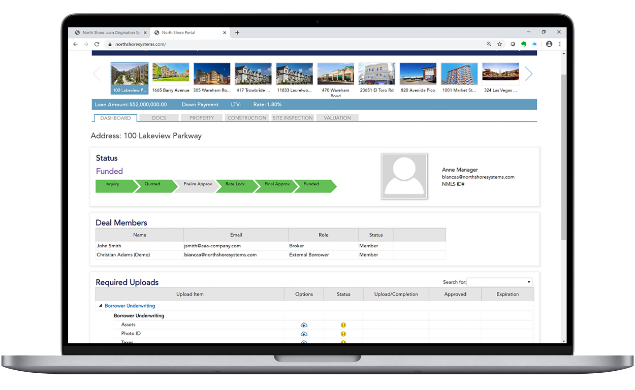Click John Smith in Deal Members
Image resolution: width=635 pixels, height=390 pixels.
(x=109, y=246)
